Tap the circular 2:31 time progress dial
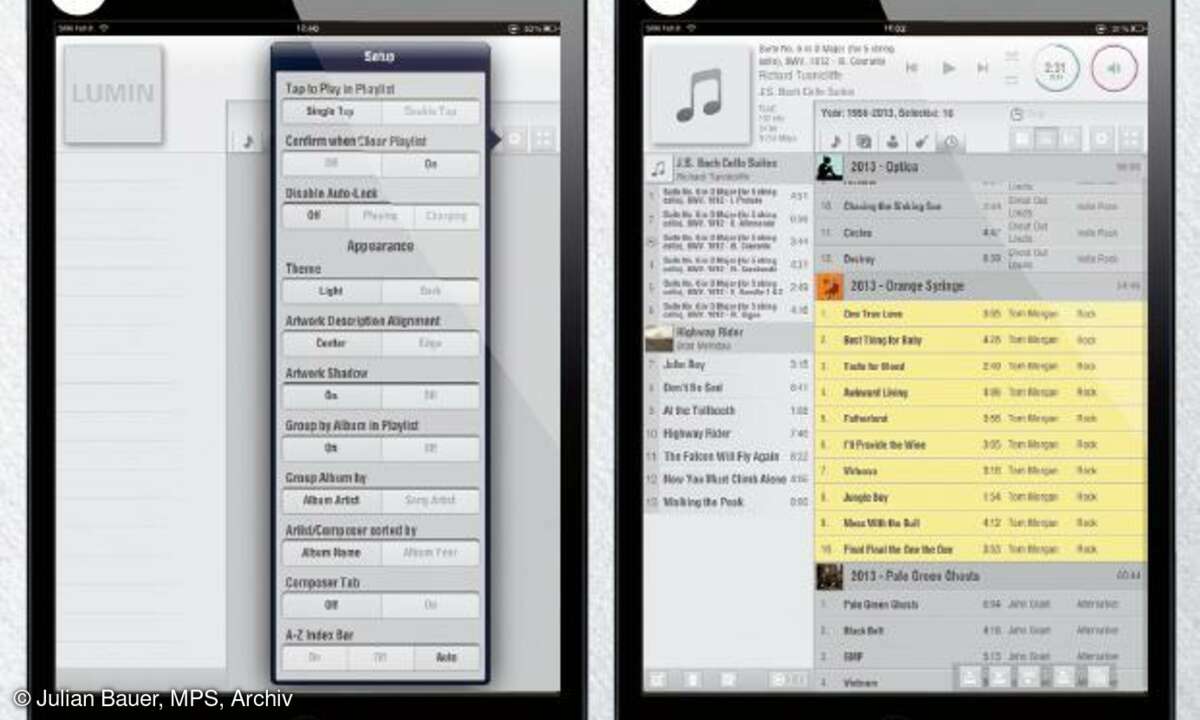This screenshot has width=1200, height=720. click(1055, 68)
